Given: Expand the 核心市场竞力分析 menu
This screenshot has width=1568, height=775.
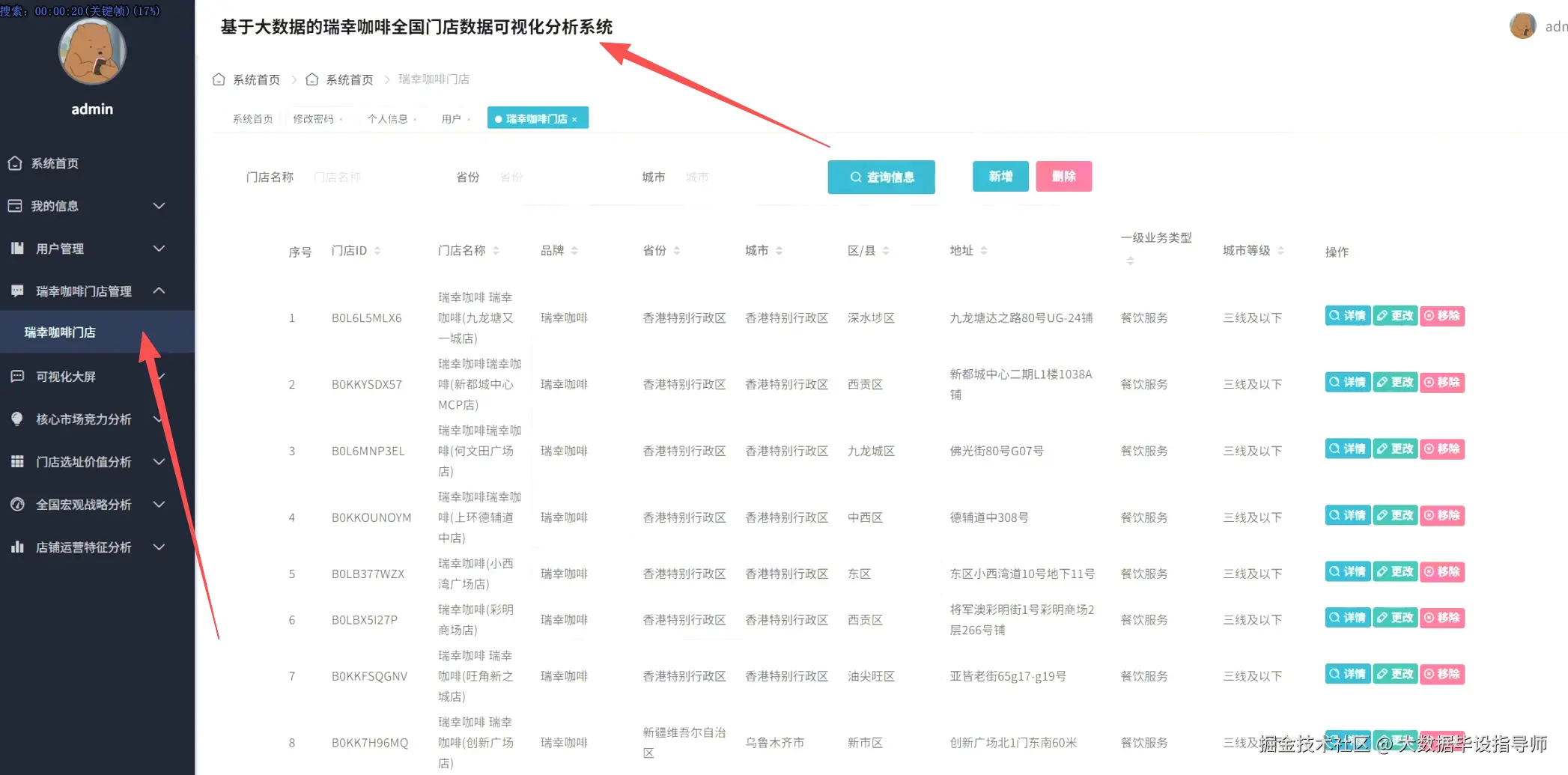Looking at the screenshot, I should (x=159, y=419).
